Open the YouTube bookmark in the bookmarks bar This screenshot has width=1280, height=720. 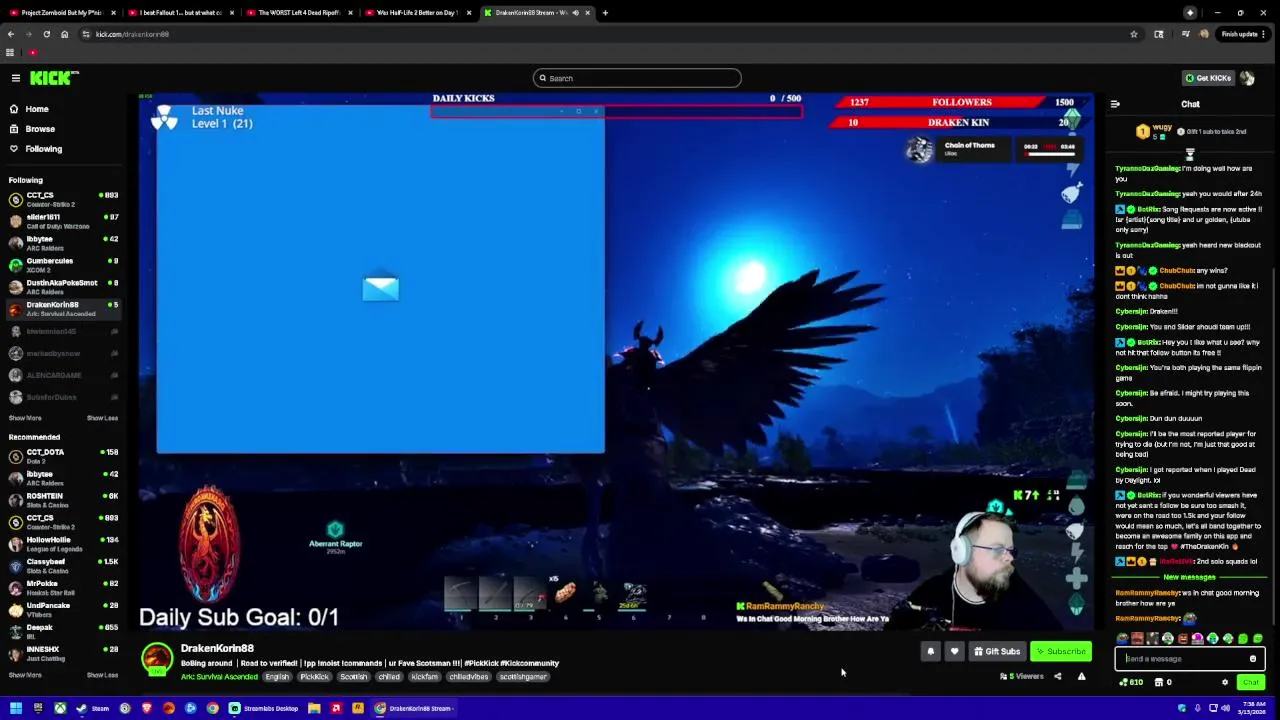point(32,53)
